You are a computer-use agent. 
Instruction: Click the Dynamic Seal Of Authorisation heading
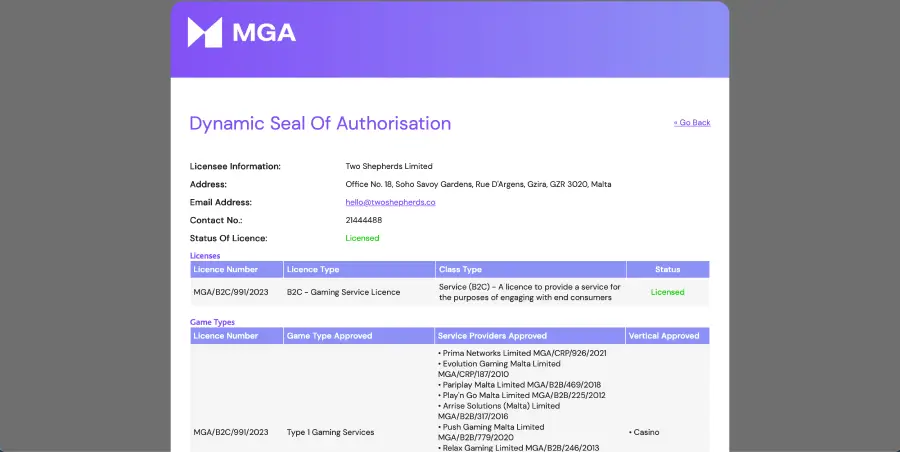(x=320, y=123)
